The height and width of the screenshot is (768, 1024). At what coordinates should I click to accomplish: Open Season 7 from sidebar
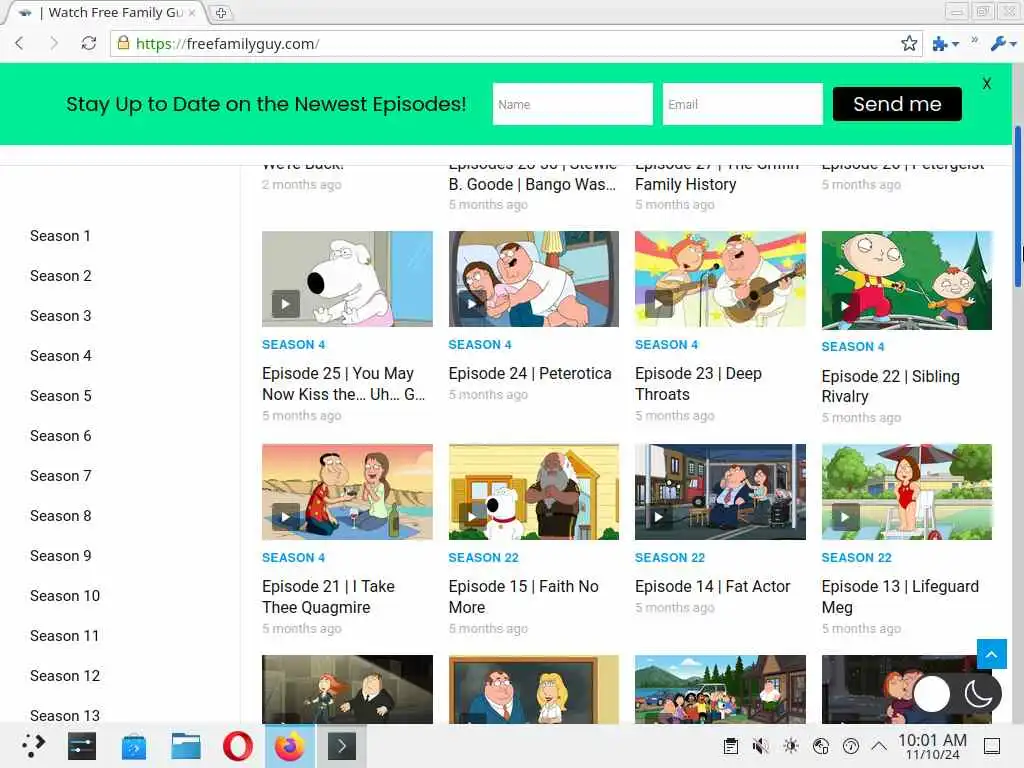coord(61,475)
